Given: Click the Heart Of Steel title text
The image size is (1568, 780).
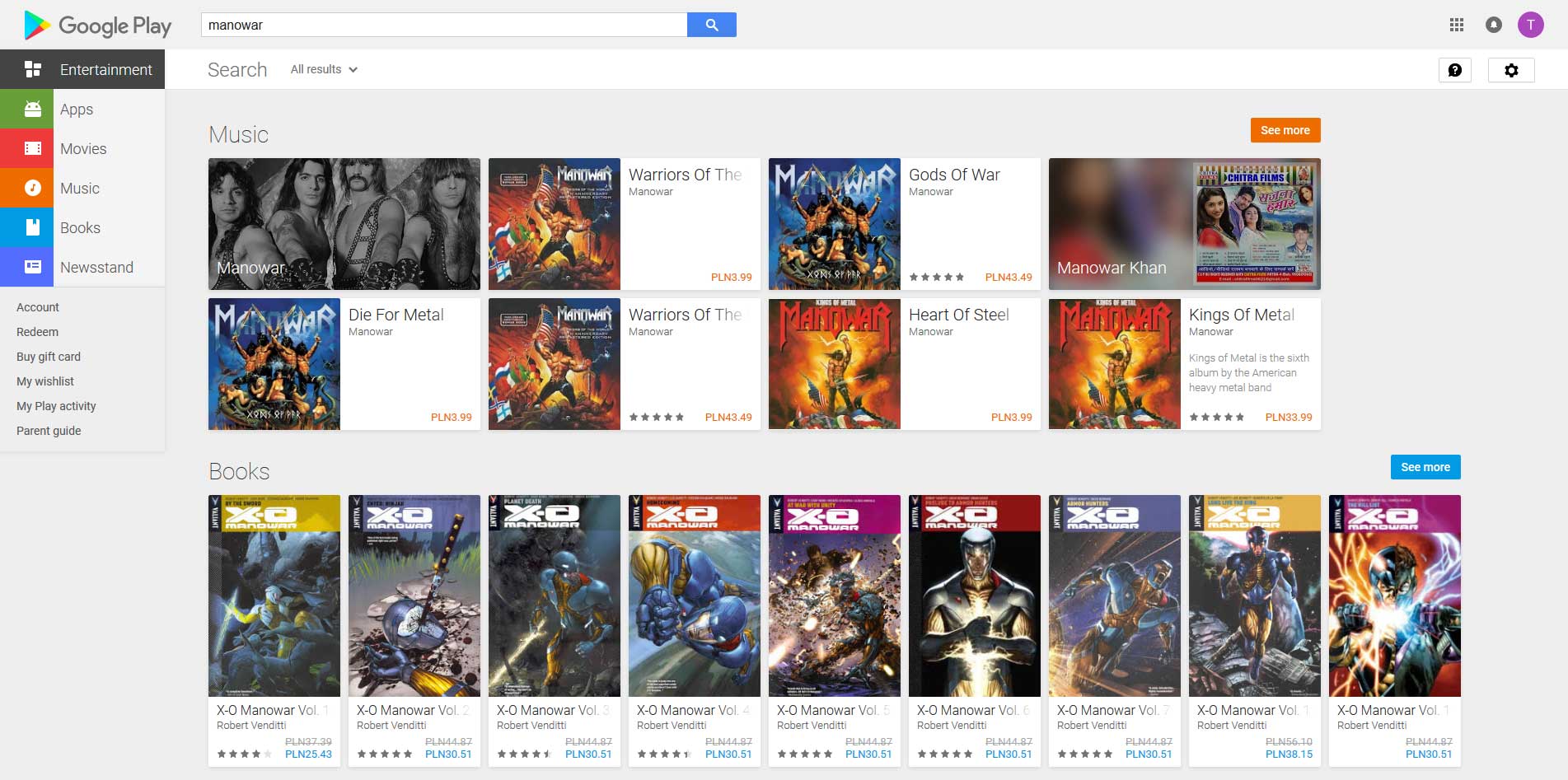Looking at the screenshot, I should click(x=958, y=315).
